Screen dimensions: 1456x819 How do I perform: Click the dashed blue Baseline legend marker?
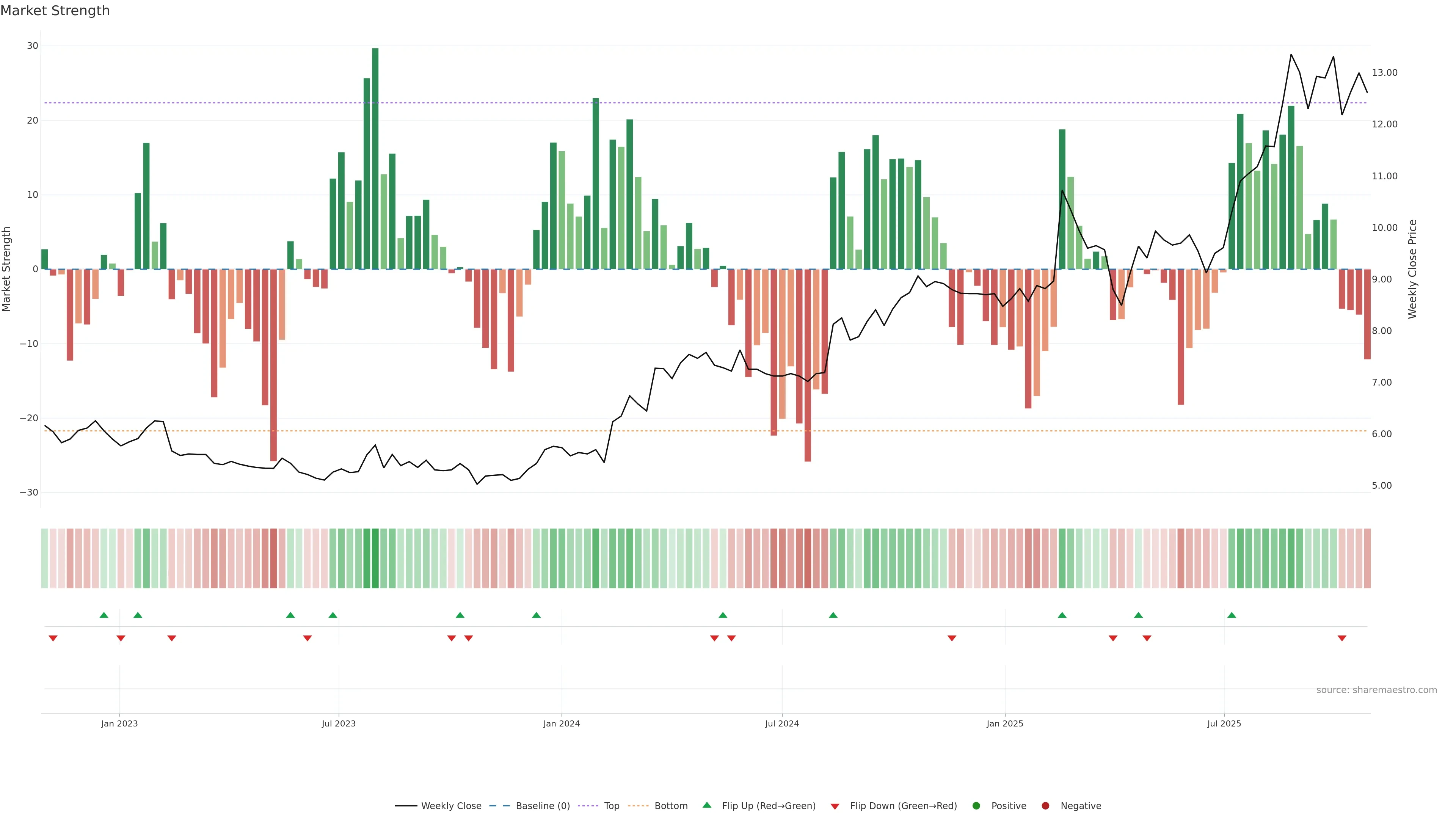tap(499, 806)
